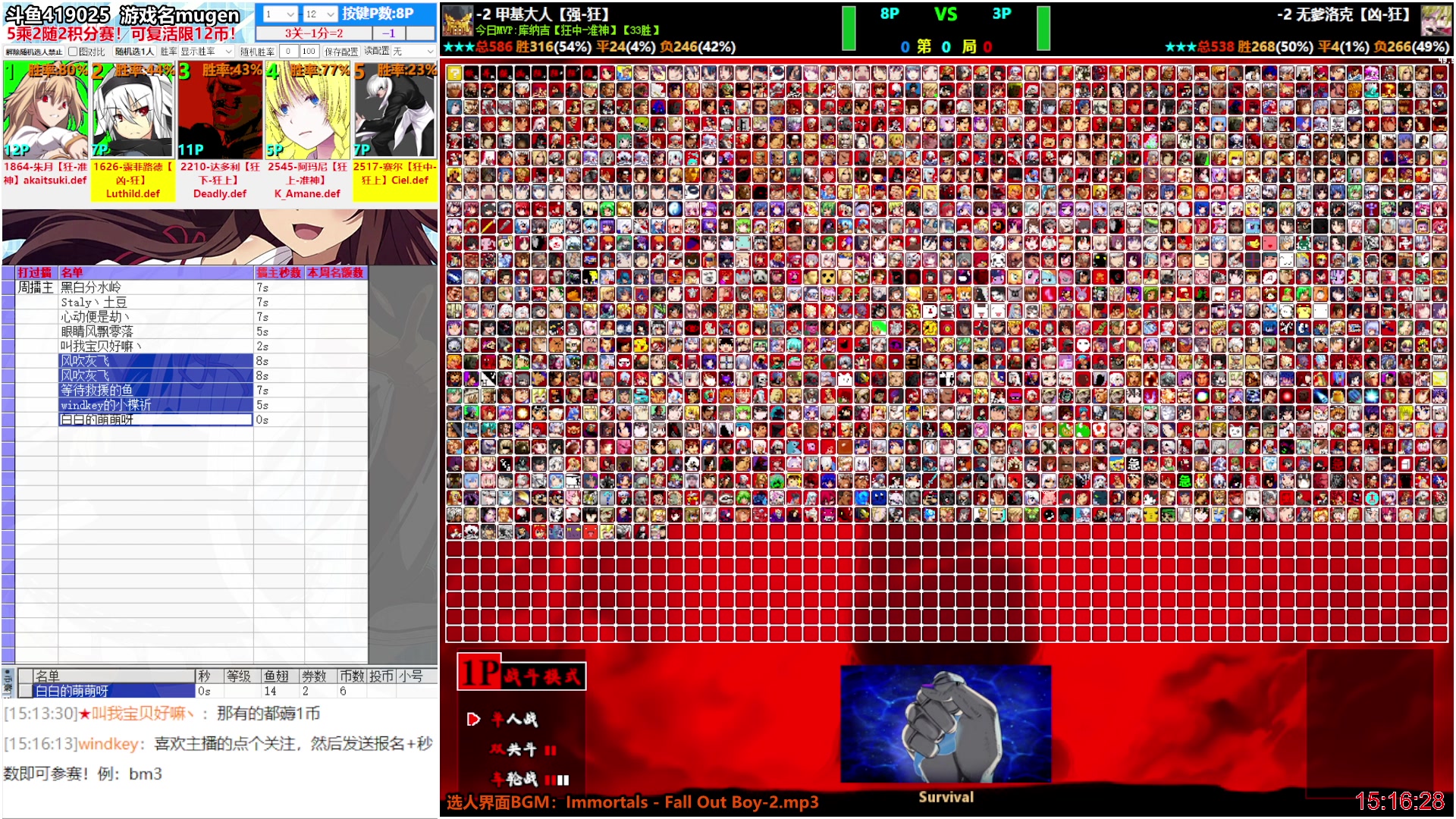
Task: Click the 随机选1人 button
Action: (x=134, y=52)
